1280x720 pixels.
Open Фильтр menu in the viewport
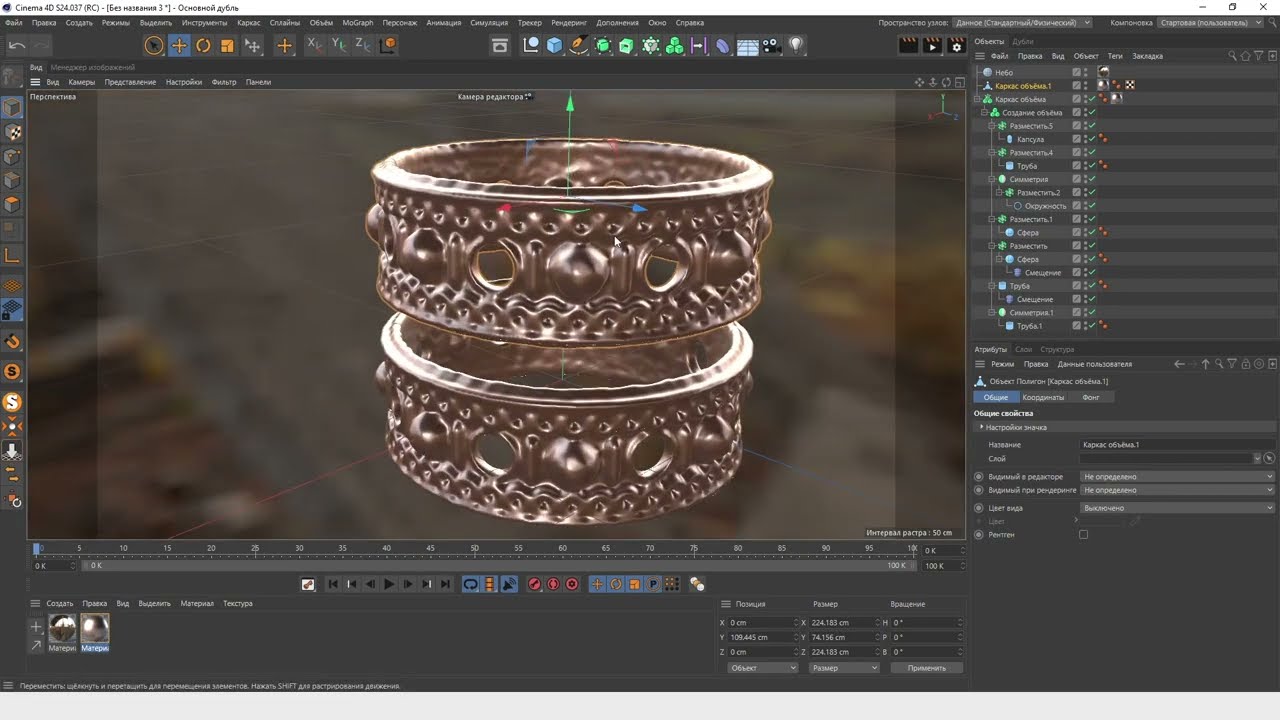point(224,82)
